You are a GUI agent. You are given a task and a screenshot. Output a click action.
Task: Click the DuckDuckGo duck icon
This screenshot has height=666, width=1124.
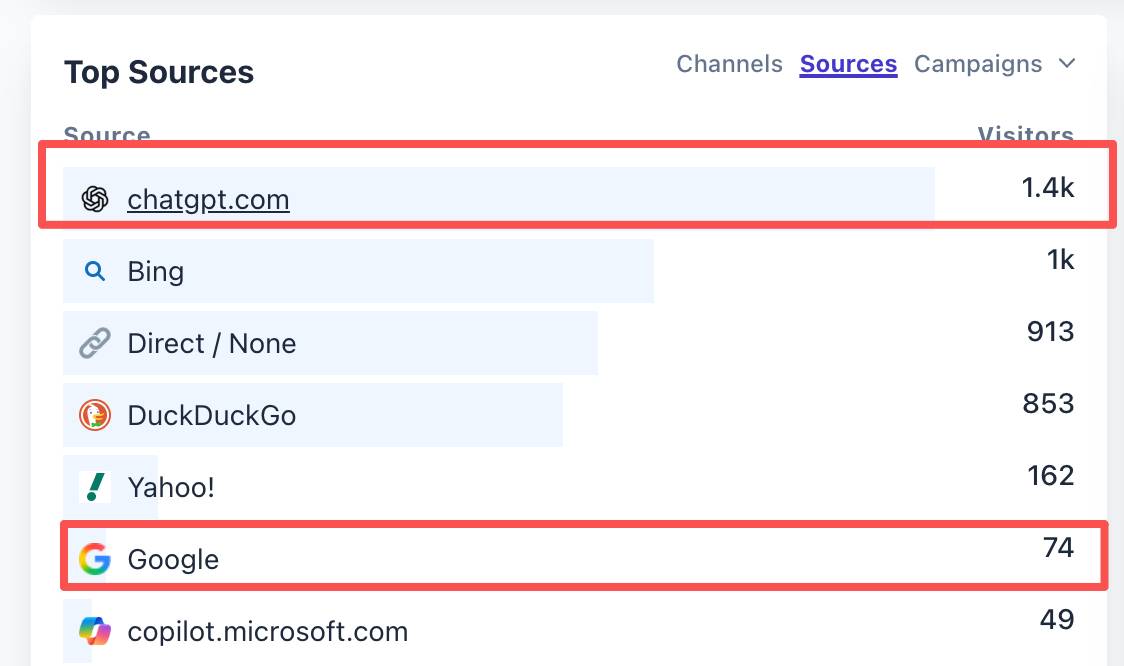coord(95,415)
